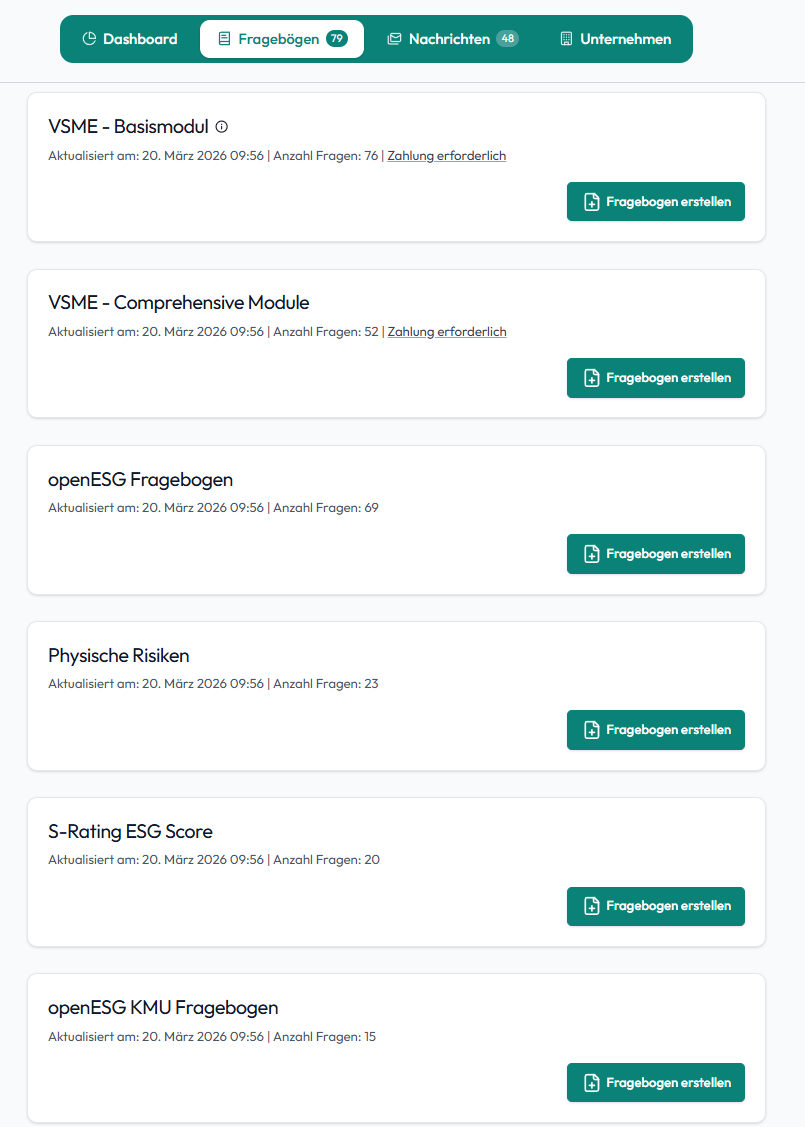Screen dimensions: 805x1127
Task: Open Zahlung erforderlich link for VSME Basismodul
Action: 446,156
